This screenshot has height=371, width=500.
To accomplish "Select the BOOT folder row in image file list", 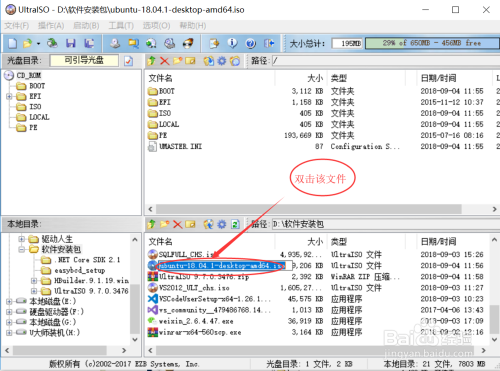I will coord(322,91).
